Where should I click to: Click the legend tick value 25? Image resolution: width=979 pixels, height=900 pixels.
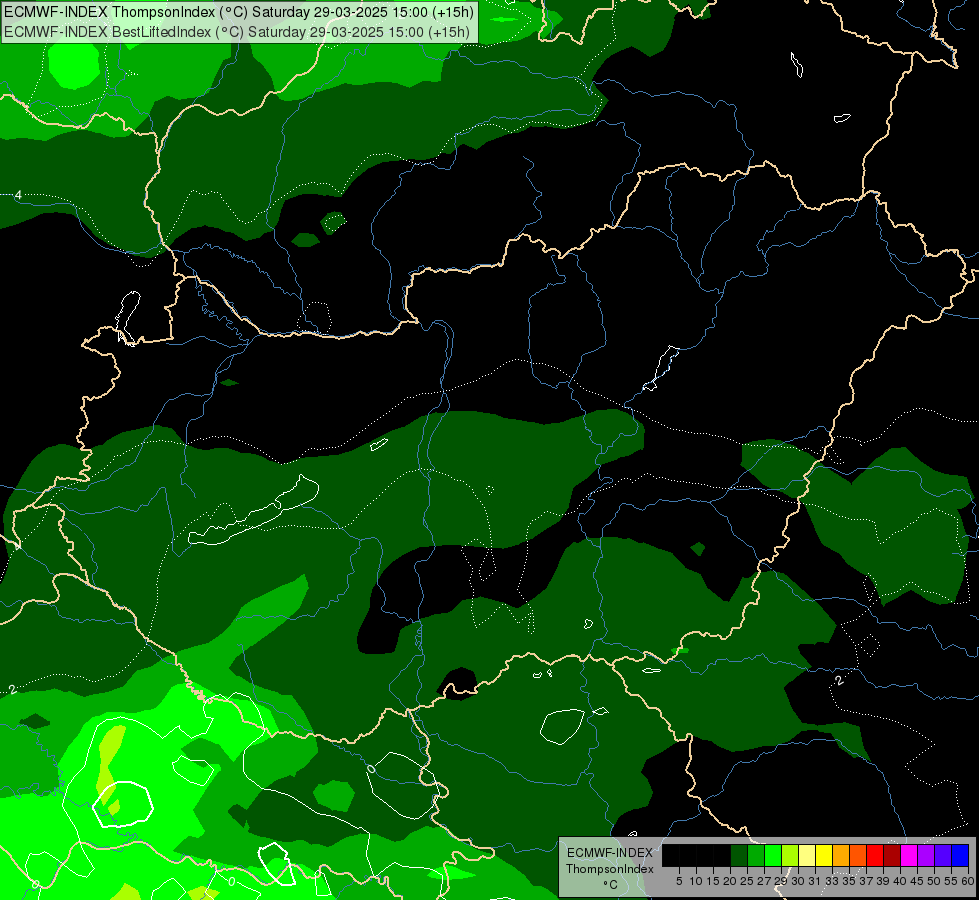747,881
